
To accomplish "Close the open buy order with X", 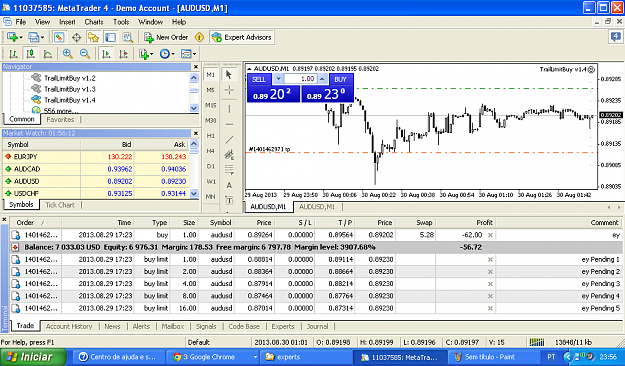I will click(490, 235).
